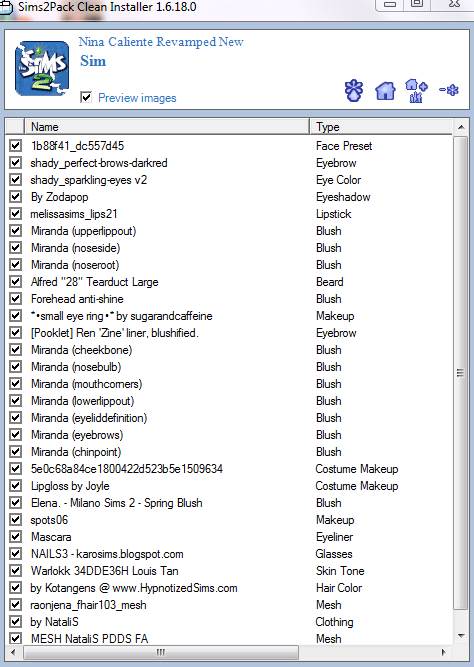Select the Forehead anti-shine list entry
This screenshot has width=474, height=667.
coord(230,299)
